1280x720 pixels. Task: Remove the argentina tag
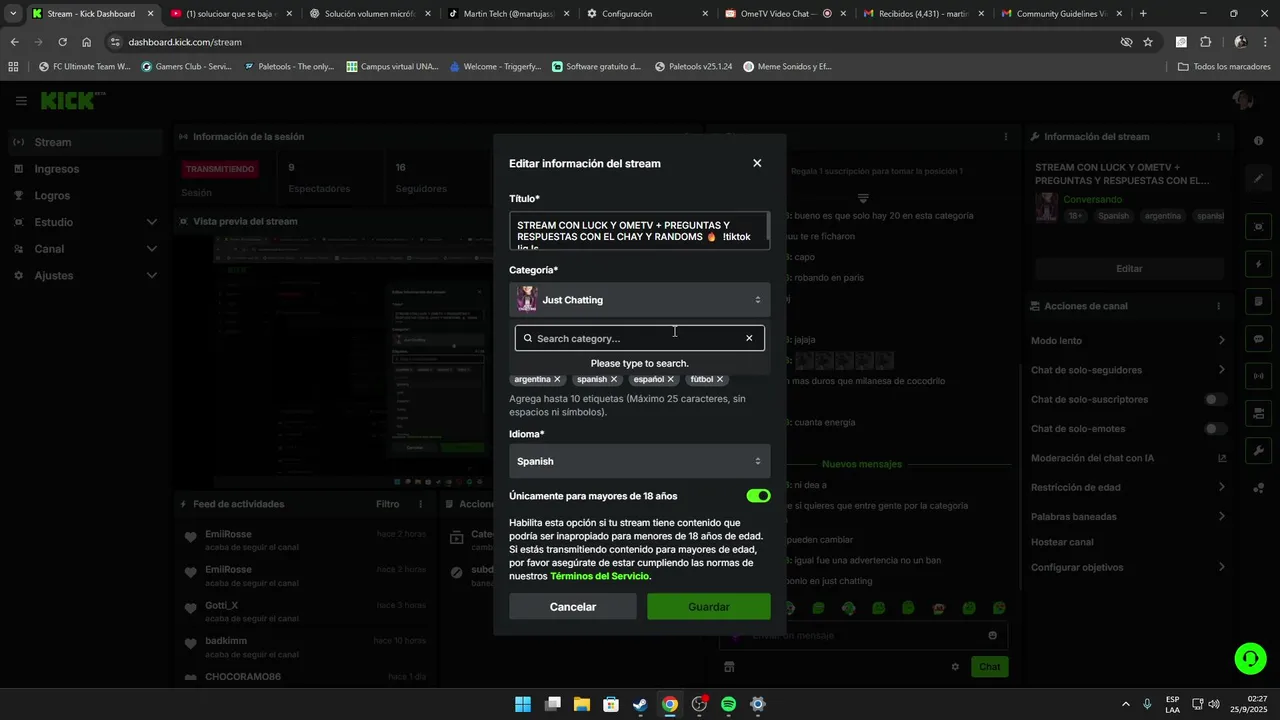[x=557, y=380]
